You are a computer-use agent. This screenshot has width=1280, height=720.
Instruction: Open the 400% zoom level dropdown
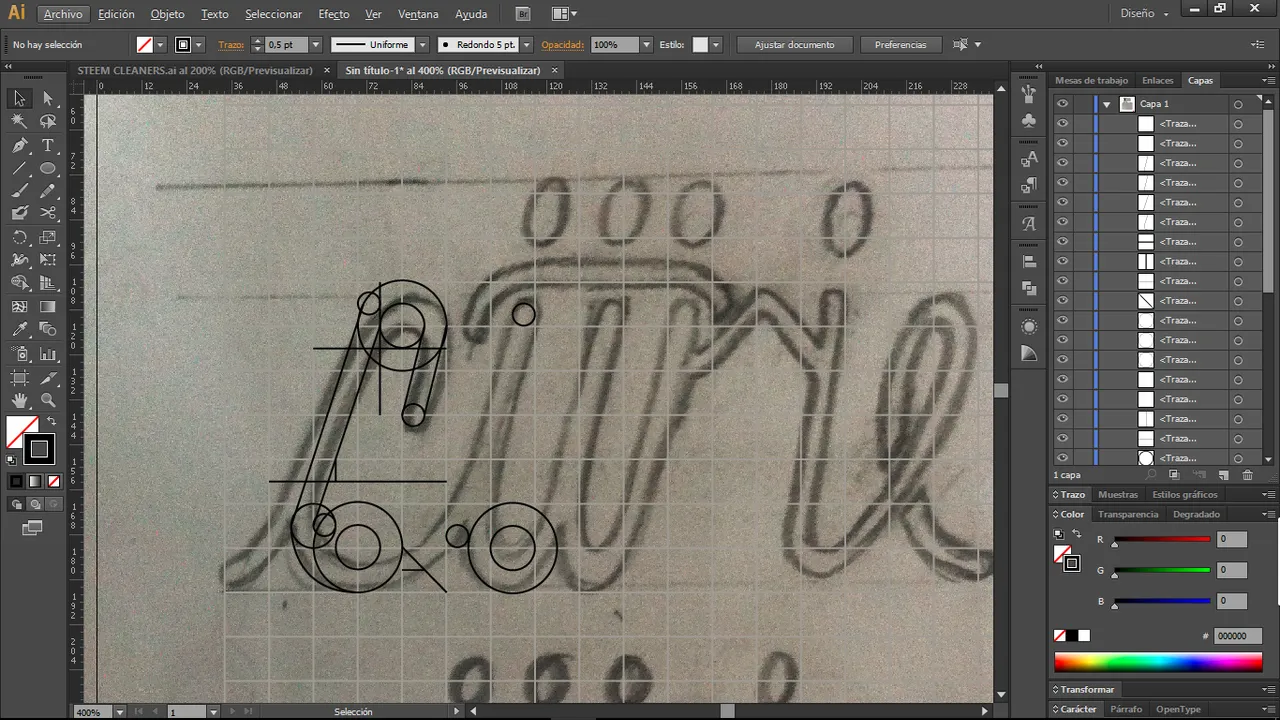[120, 712]
